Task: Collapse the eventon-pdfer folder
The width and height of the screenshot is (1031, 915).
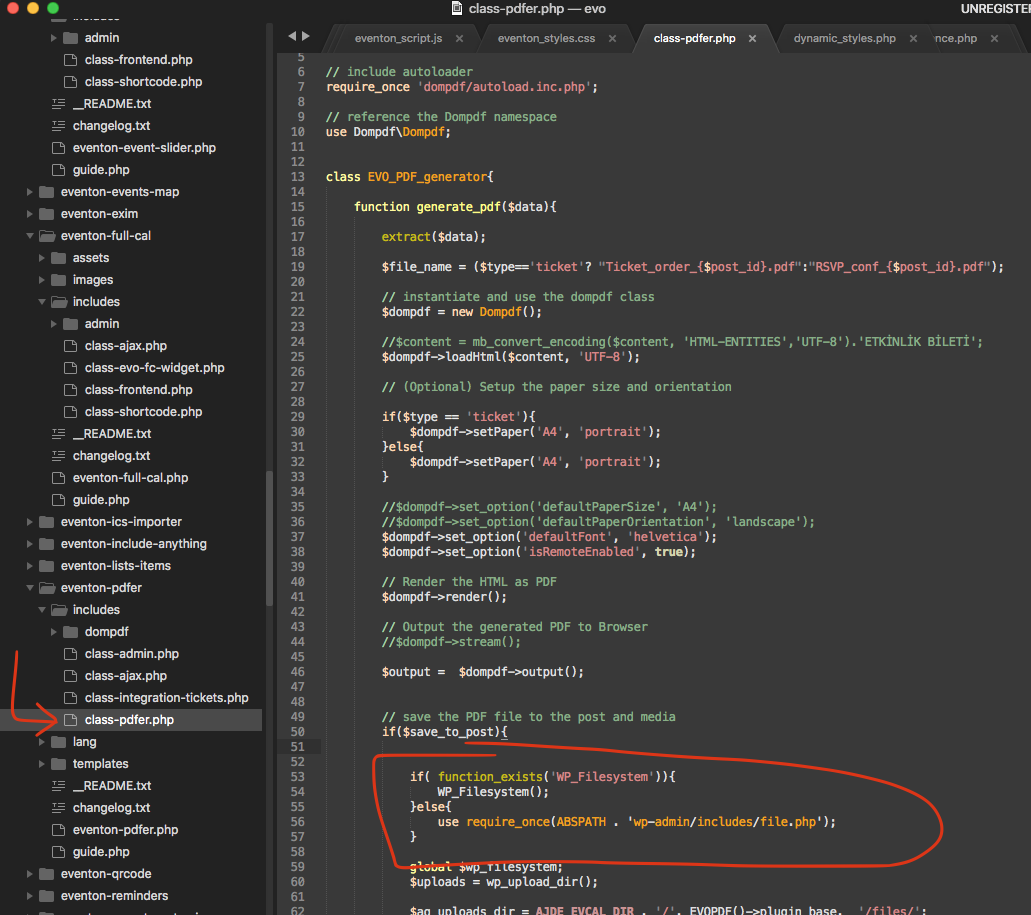Action: (x=30, y=588)
